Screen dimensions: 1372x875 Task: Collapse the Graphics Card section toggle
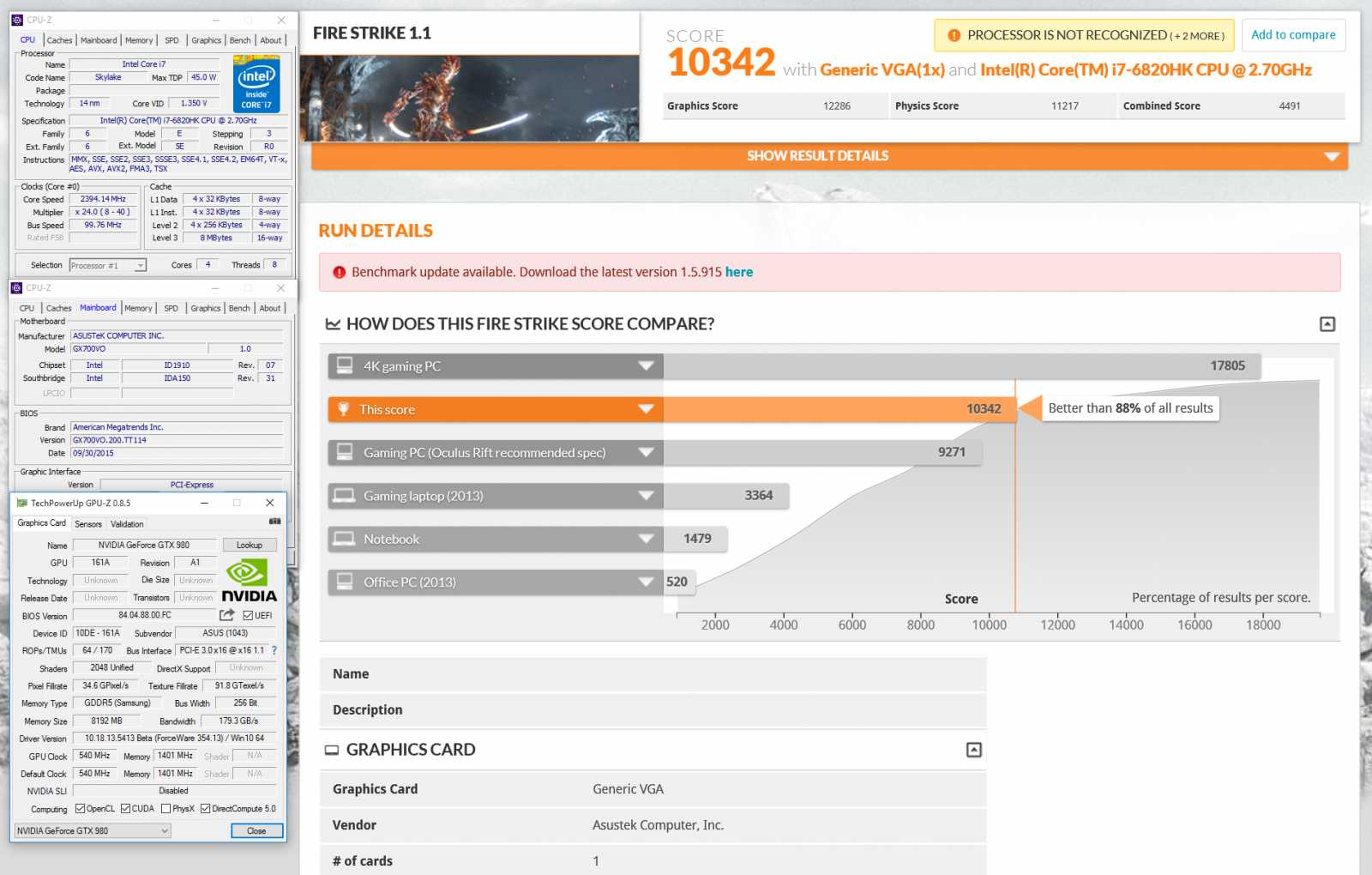pyautogui.click(x=974, y=750)
